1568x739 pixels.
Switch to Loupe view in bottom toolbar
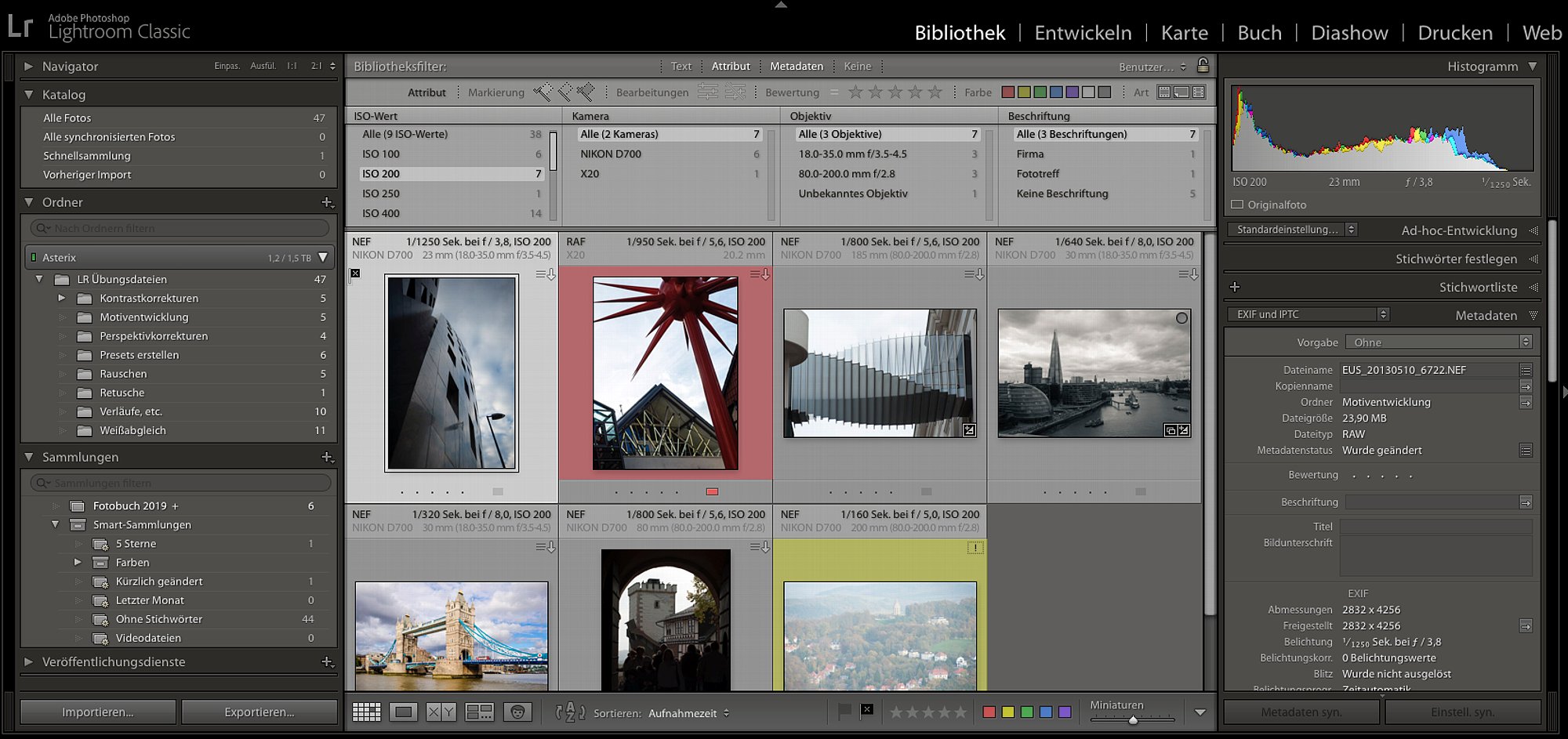(x=404, y=712)
